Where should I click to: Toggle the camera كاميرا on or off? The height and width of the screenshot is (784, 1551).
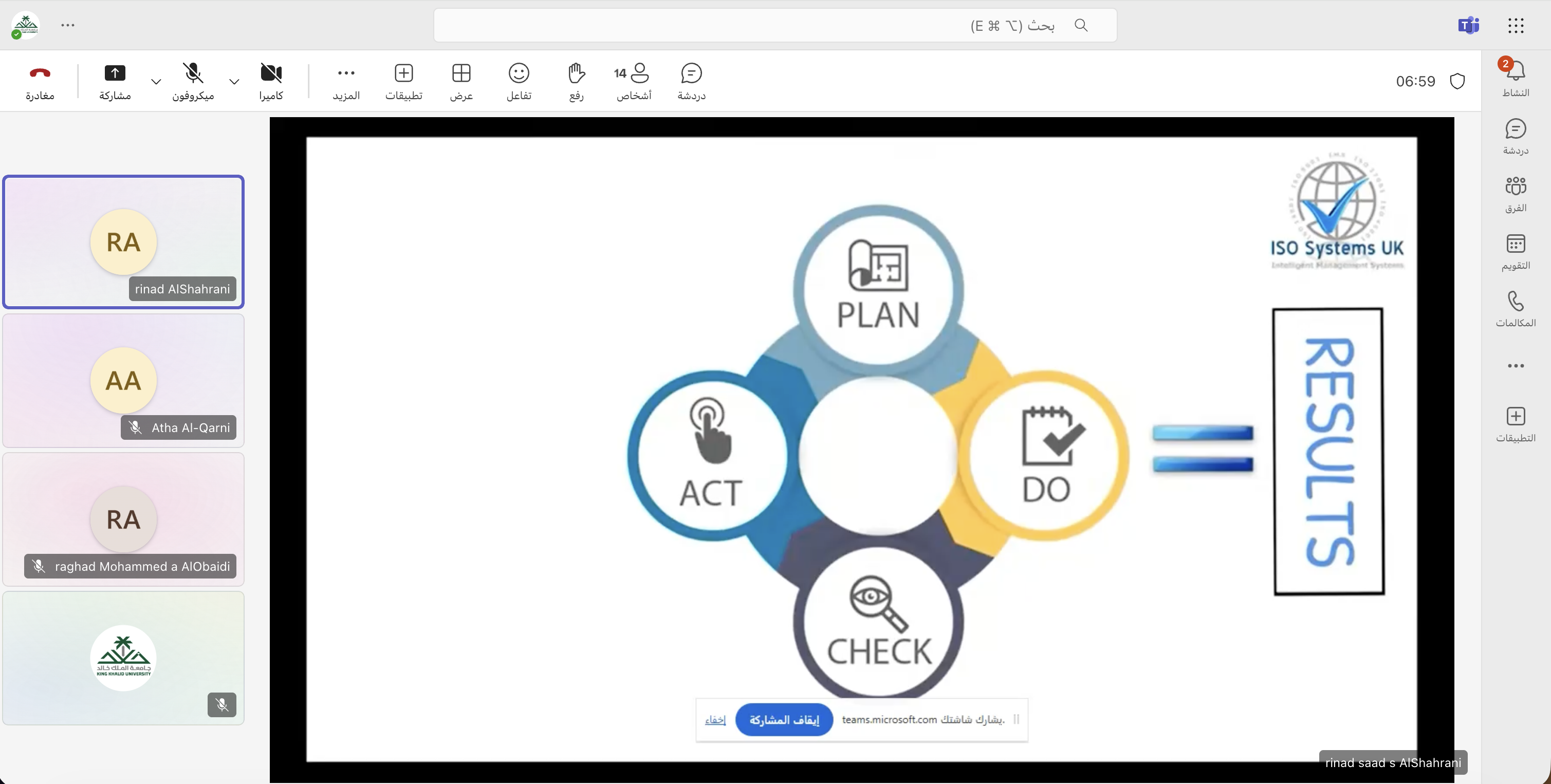coord(271,81)
